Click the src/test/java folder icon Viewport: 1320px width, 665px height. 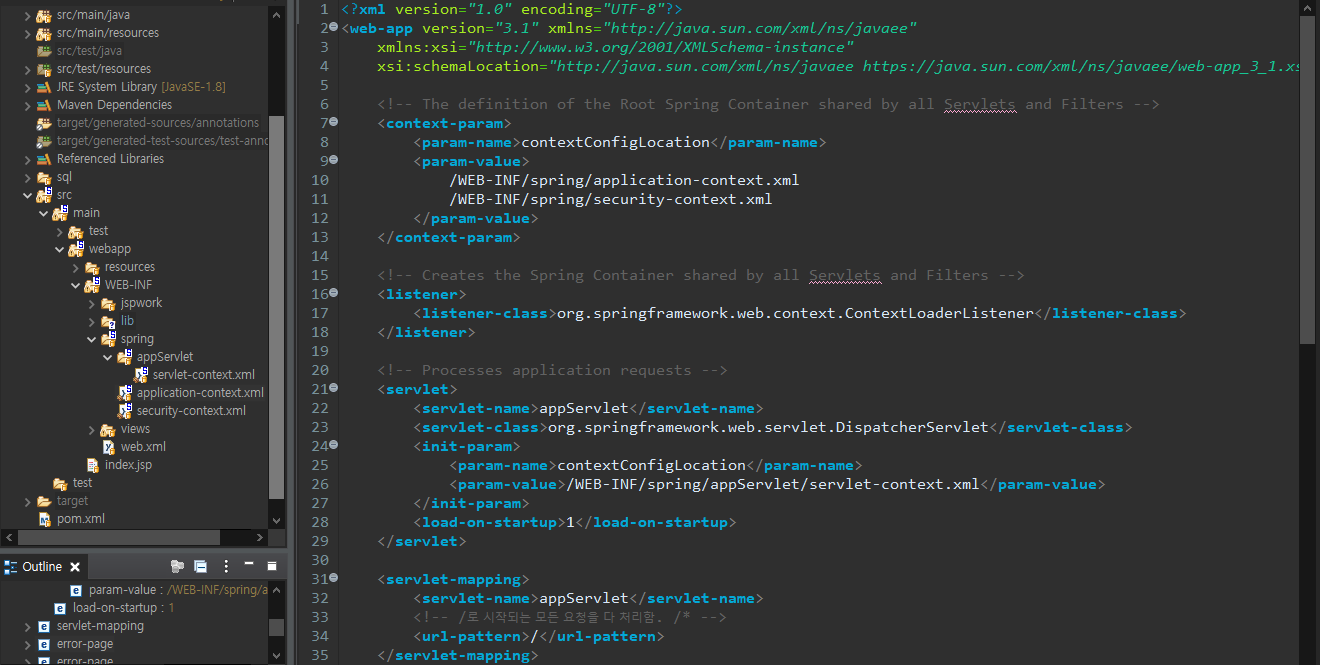(44, 51)
